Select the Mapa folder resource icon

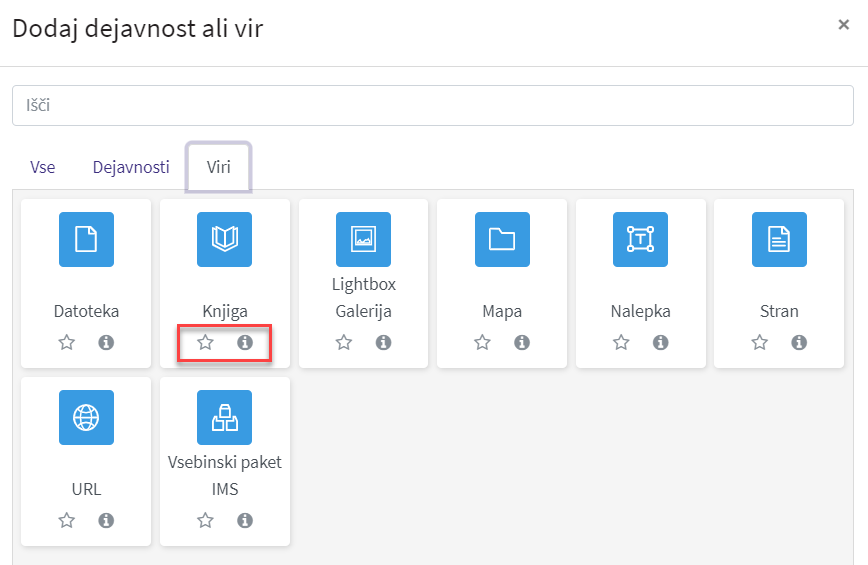point(502,239)
